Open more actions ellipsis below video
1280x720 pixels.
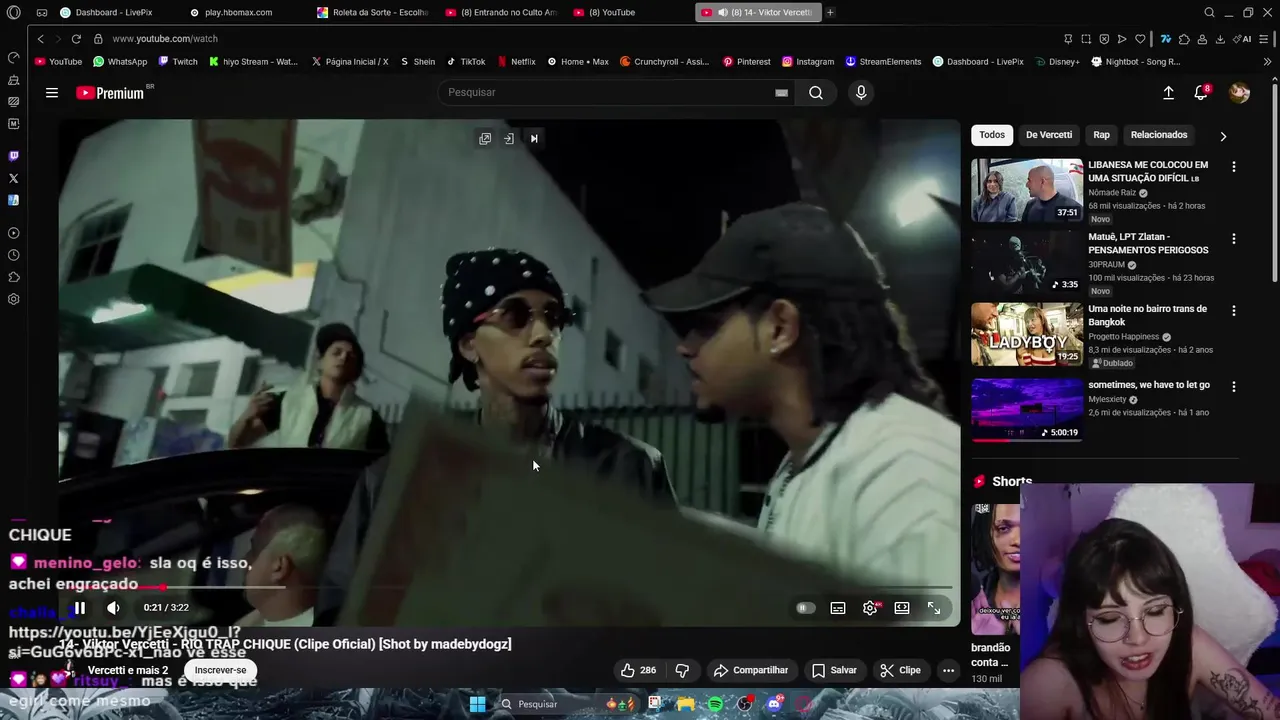948,670
